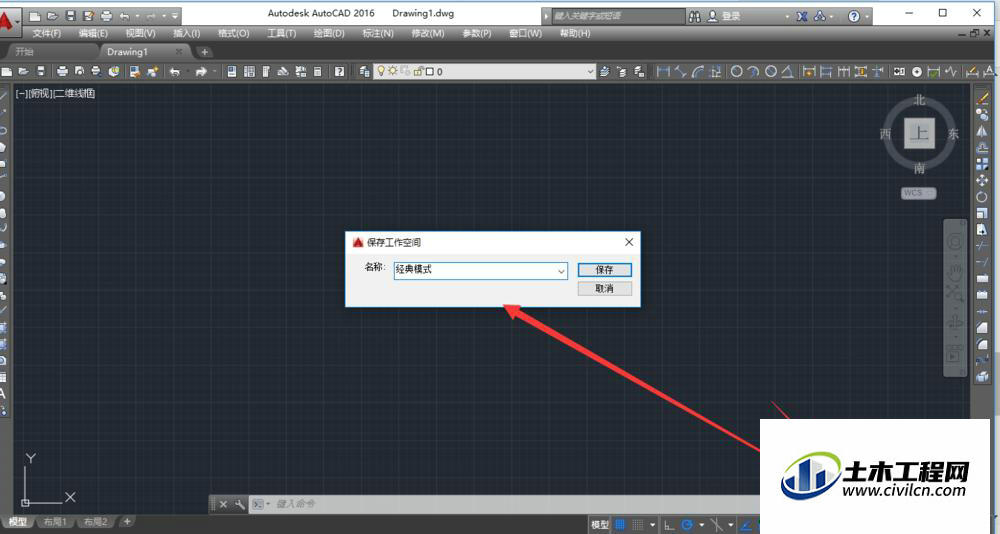The width and height of the screenshot is (1000, 534).
Task: Click the Help question mark toolbar icon
Action: 339,71
